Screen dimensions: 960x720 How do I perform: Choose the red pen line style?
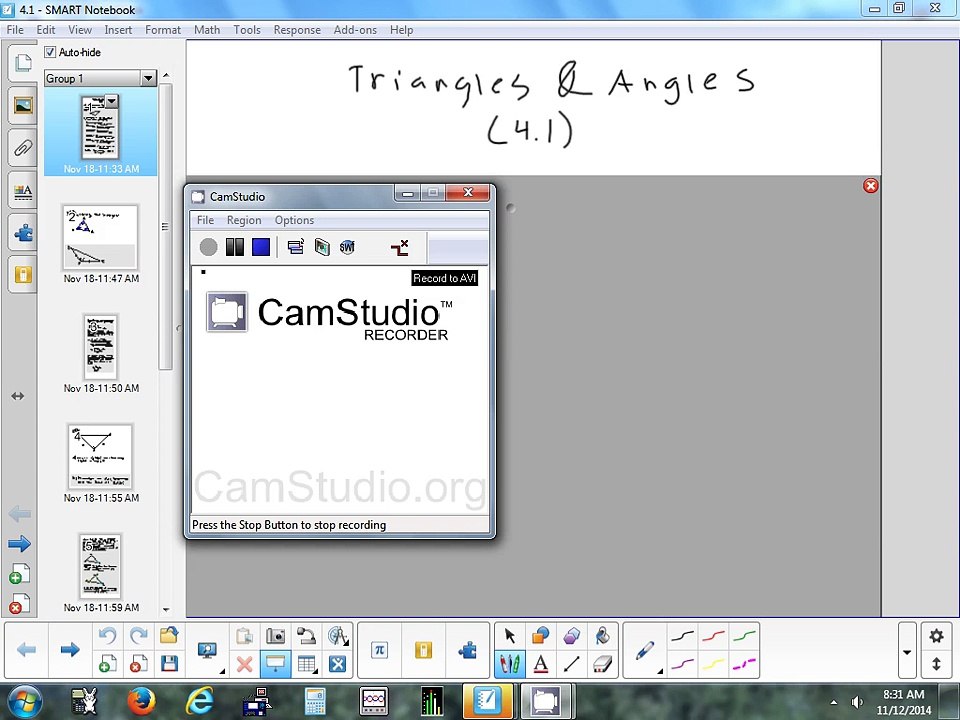point(713,636)
